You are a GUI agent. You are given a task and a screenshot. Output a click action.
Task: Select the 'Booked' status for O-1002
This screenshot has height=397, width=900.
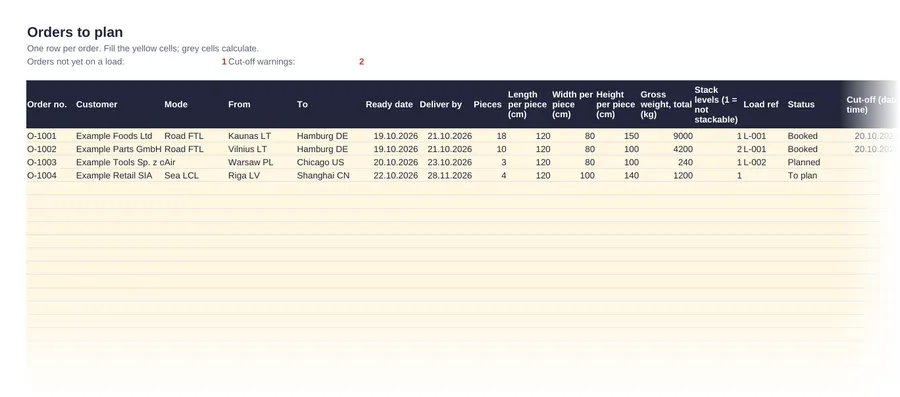point(802,149)
